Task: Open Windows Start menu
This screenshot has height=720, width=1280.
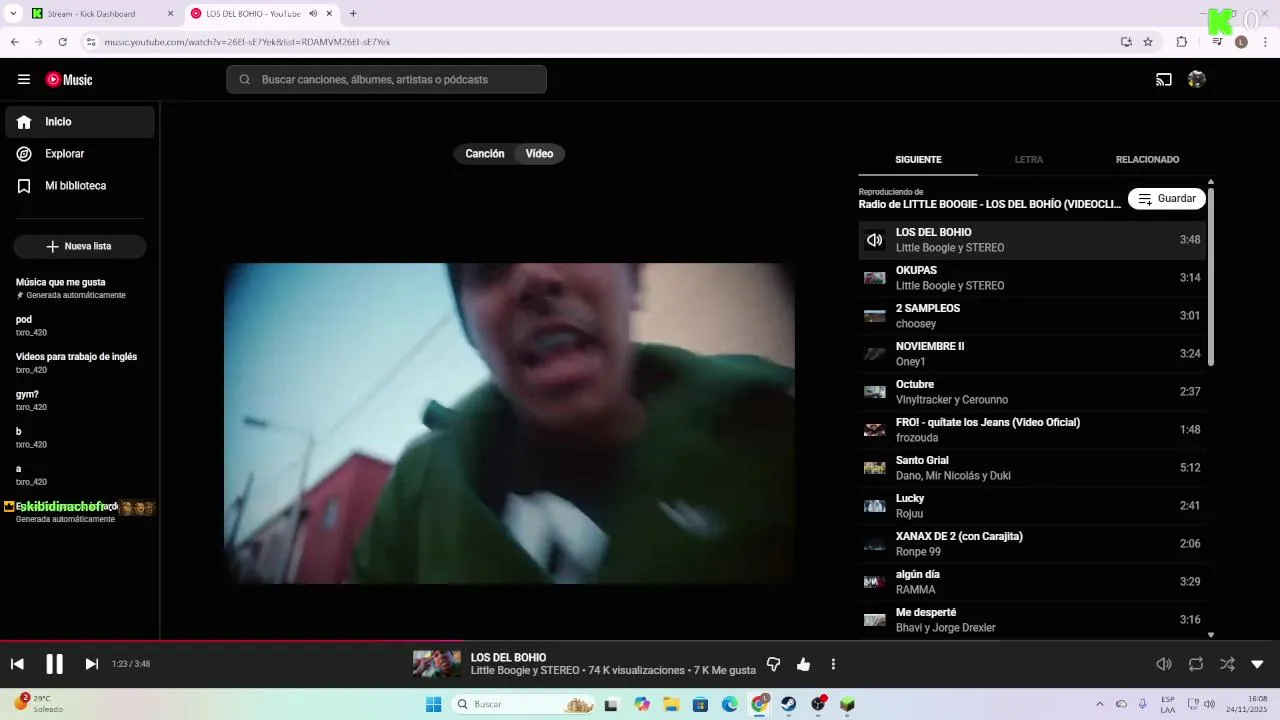Action: (x=433, y=705)
